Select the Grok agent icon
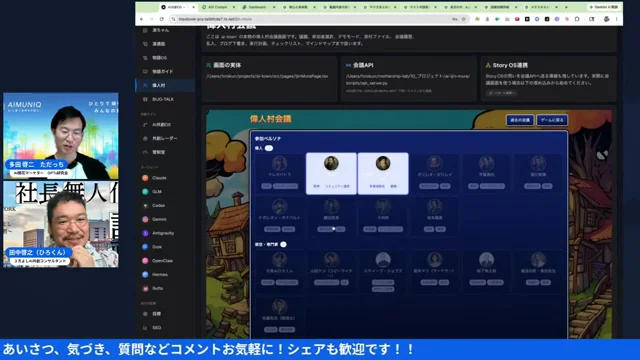Viewport: 640px width, 360px height. 145,247
